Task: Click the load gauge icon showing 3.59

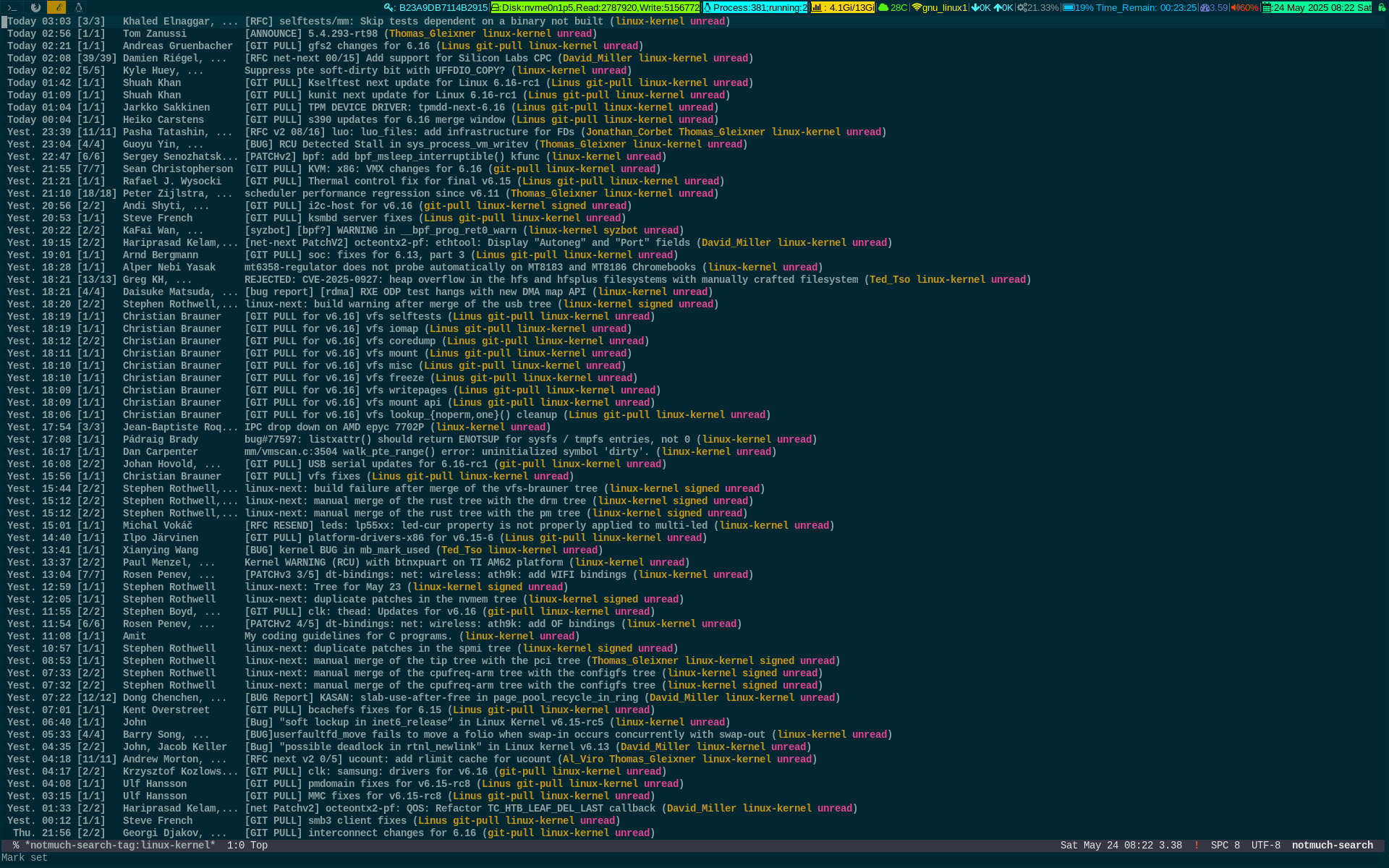Action: 1205,7
